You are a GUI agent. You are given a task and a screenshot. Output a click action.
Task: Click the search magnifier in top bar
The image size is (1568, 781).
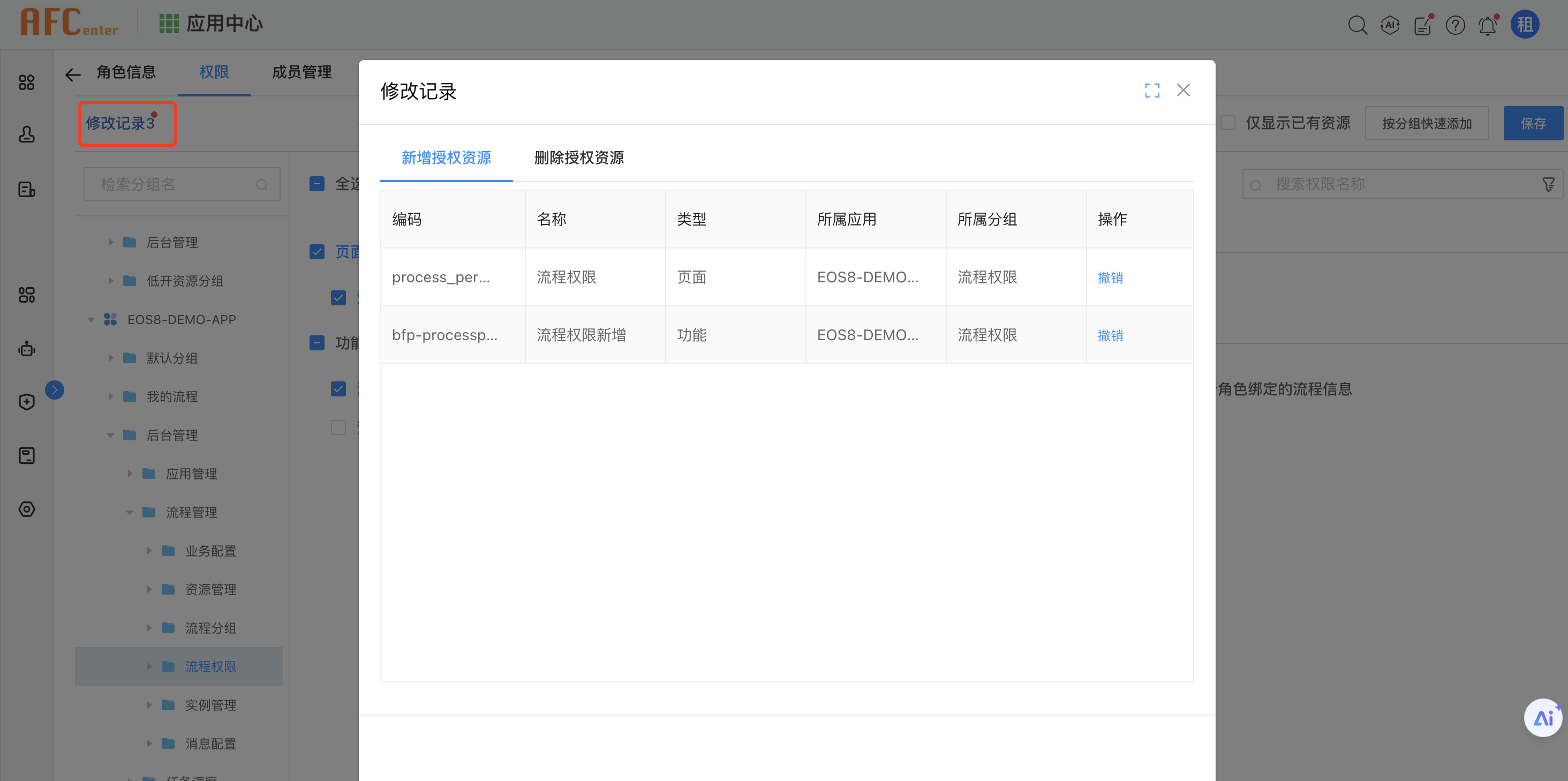[1357, 26]
